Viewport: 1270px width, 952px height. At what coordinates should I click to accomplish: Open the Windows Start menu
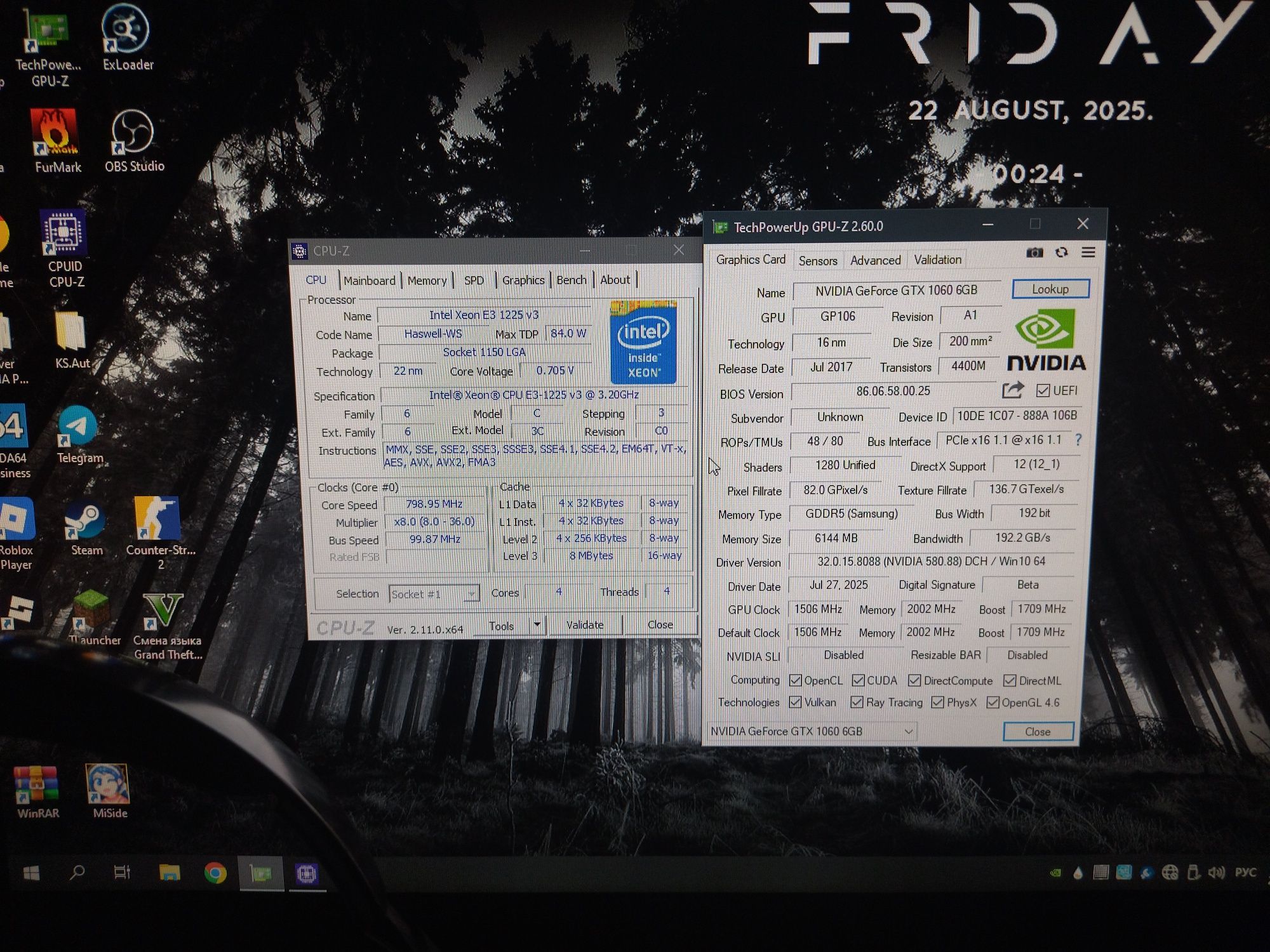pyautogui.click(x=31, y=873)
